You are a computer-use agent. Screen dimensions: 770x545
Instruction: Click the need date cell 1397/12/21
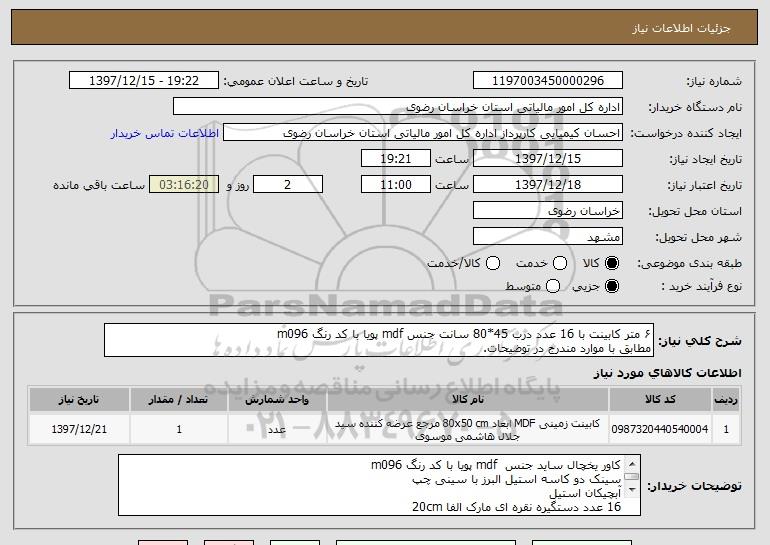pyautogui.click(x=79, y=430)
